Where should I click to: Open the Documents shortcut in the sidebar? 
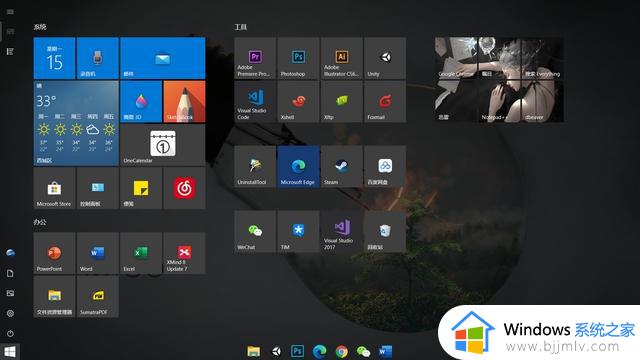[10, 273]
